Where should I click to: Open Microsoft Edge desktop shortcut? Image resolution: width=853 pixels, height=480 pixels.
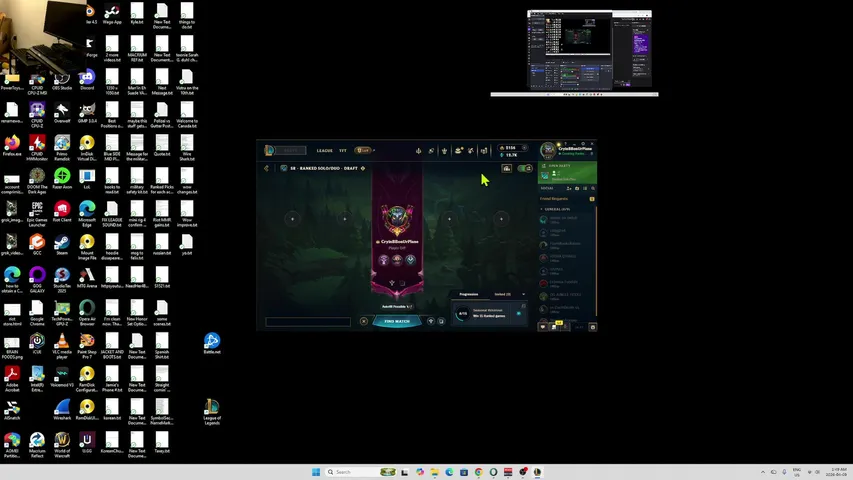click(87, 214)
